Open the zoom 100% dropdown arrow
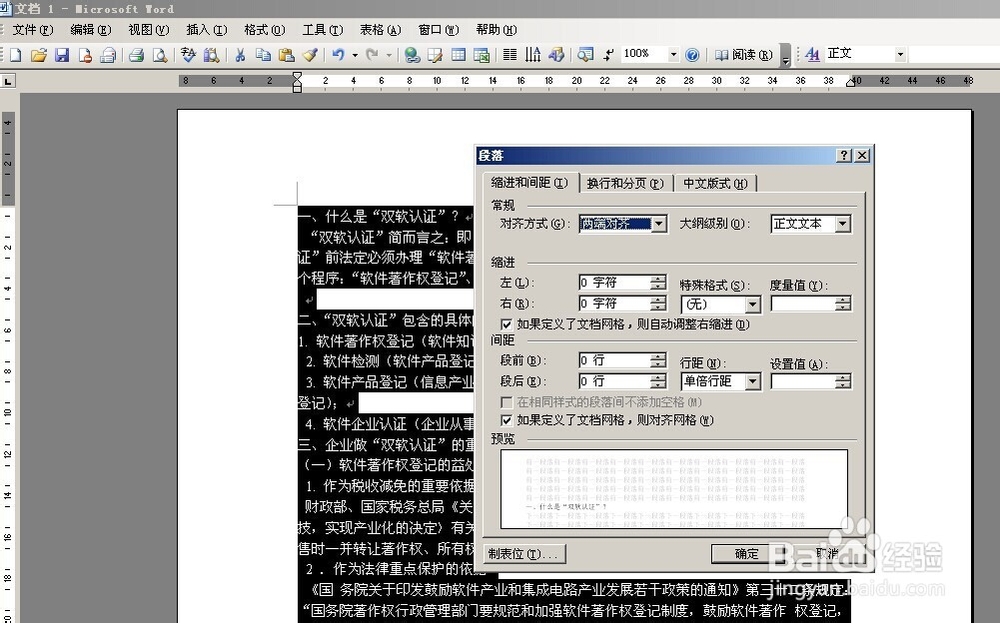 673,55
